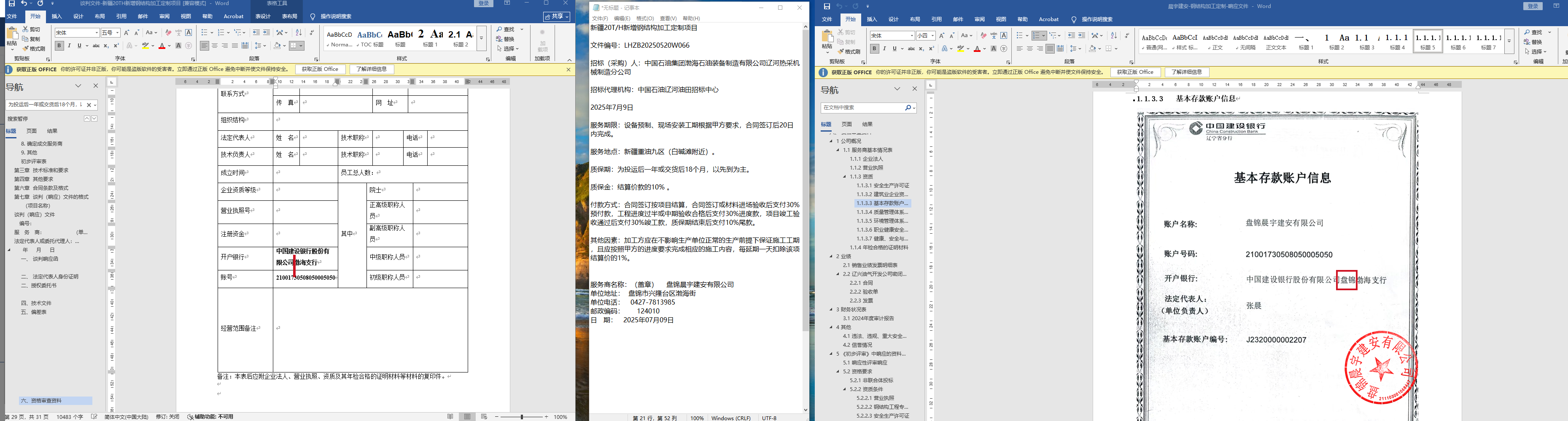Image resolution: width=1568 pixels, height=421 pixels.
Task: Click the Cut (剪切) icon in left Word
Action: [x=32, y=29]
